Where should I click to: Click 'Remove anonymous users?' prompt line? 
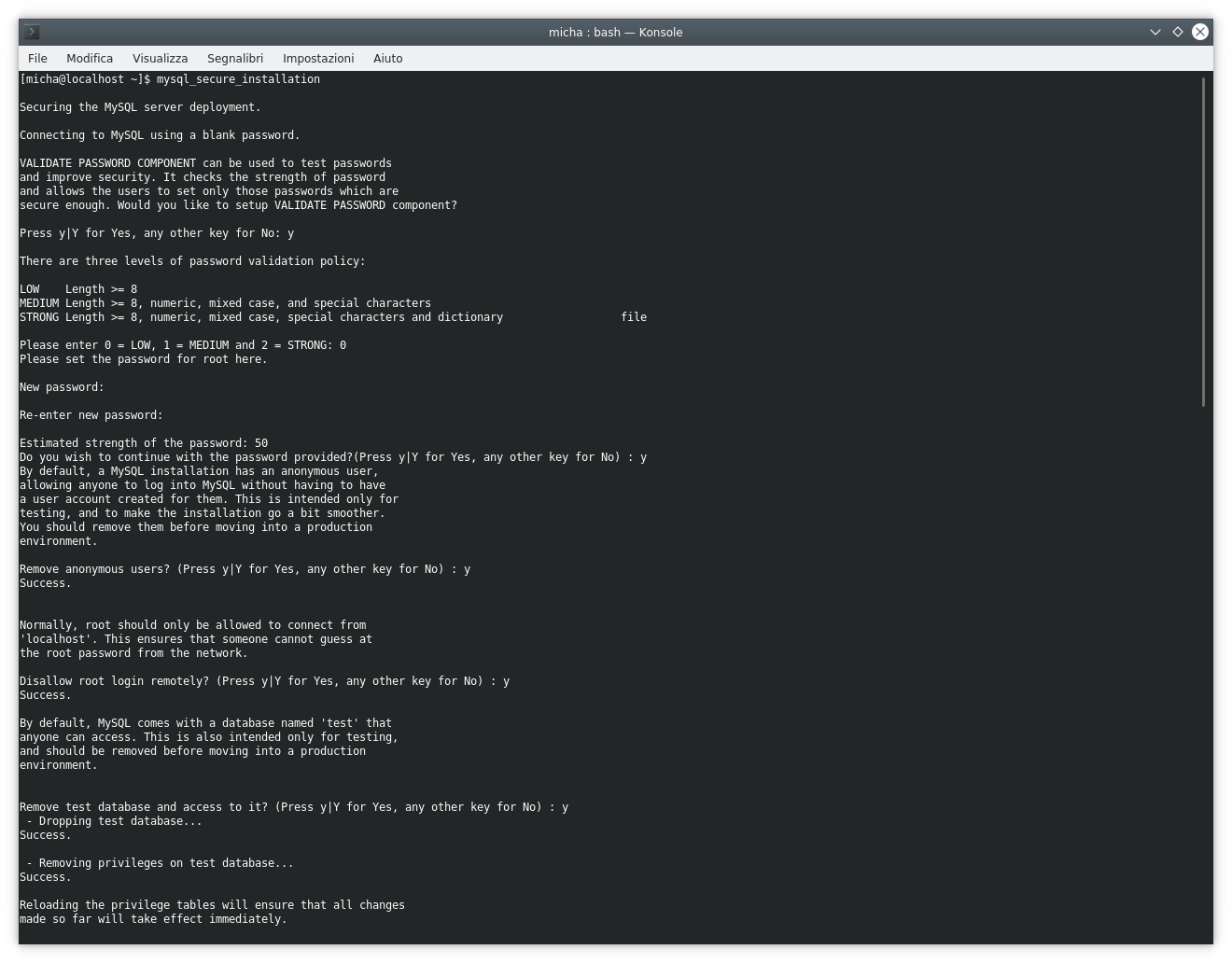point(245,569)
